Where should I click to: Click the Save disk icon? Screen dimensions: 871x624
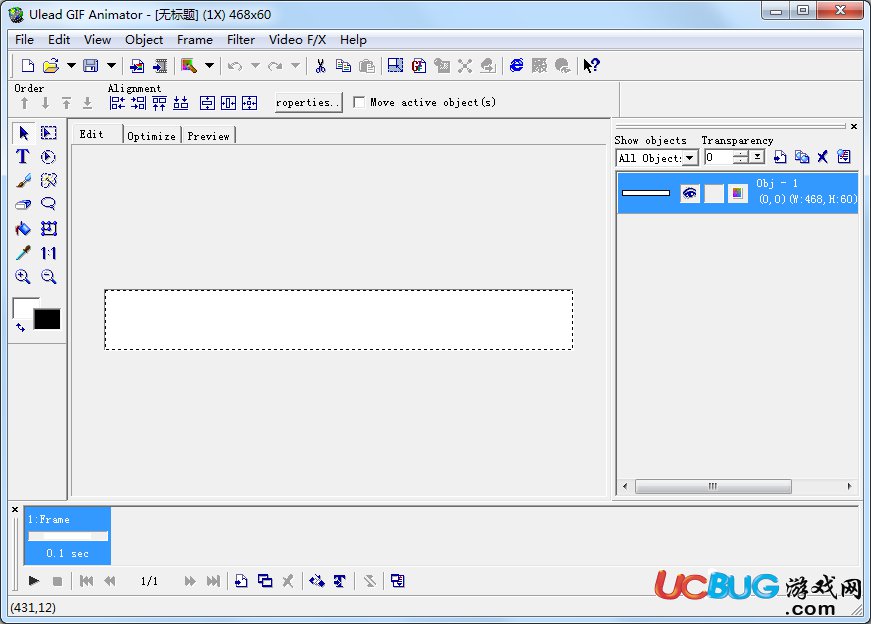pos(91,66)
